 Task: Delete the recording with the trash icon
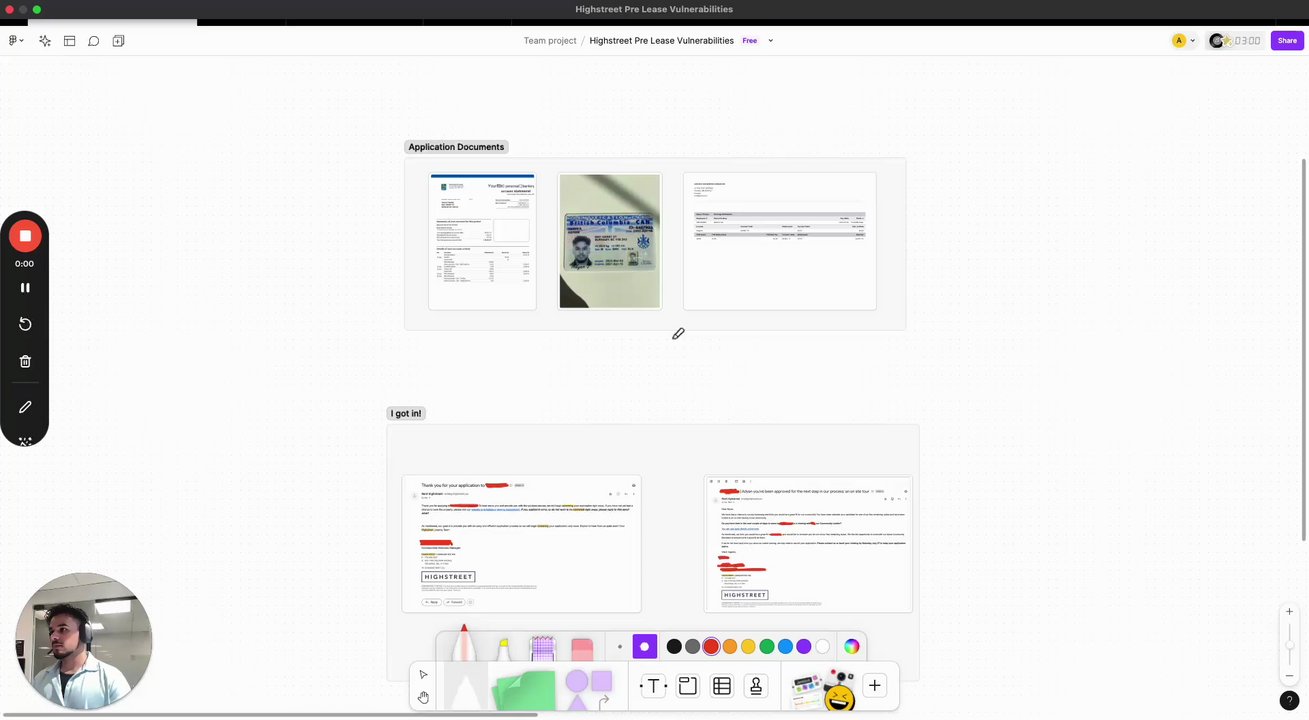pyautogui.click(x=25, y=361)
